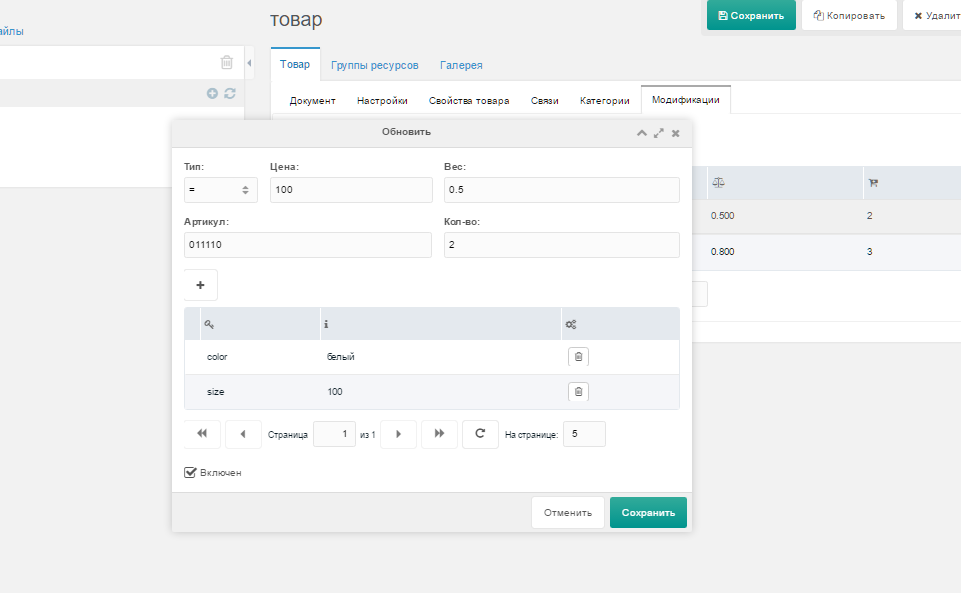Open the Тип dropdown
The width and height of the screenshot is (961, 593).
point(220,190)
